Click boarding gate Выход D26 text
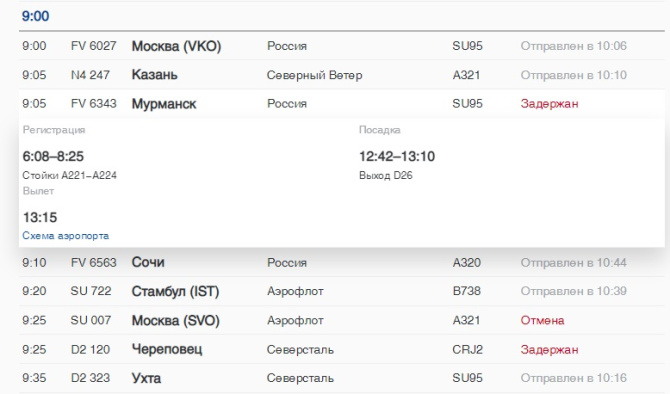 (386, 176)
